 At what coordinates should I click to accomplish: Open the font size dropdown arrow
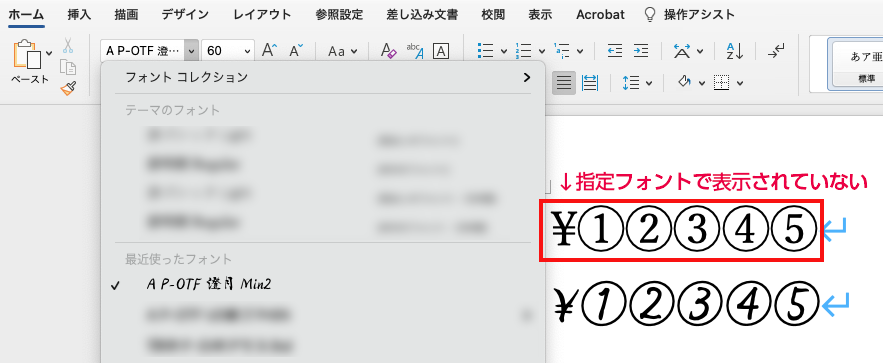tap(247, 51)
